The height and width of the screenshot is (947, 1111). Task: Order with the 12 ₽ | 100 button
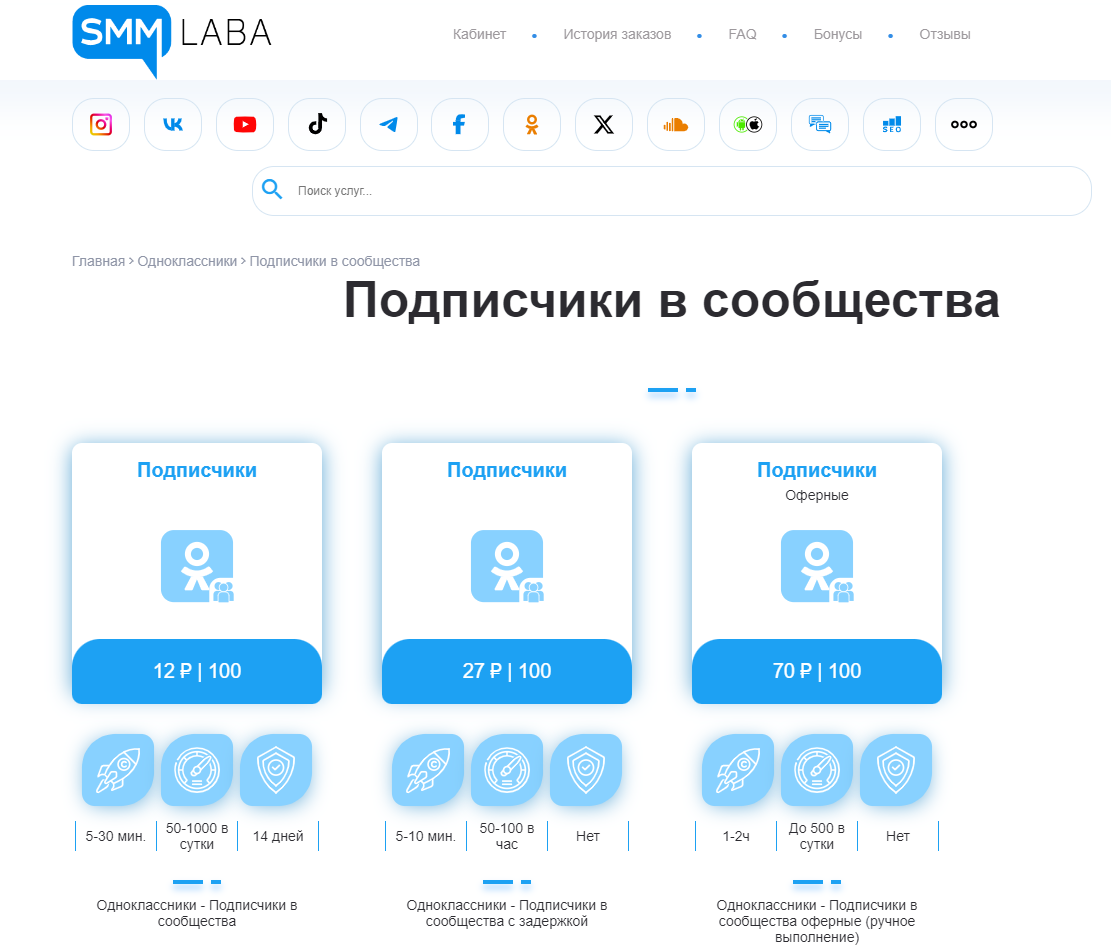click(x=197, y=671)
